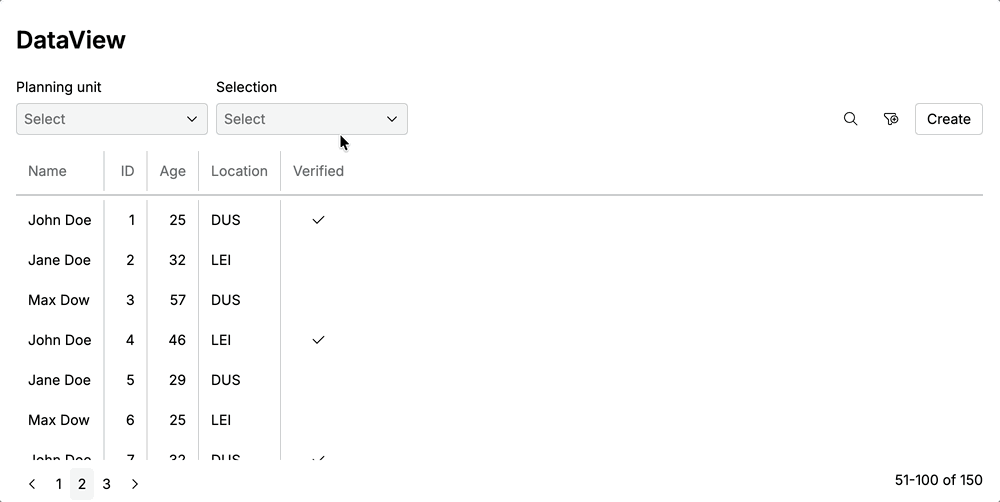Switch to page 1

pos(59,484)
